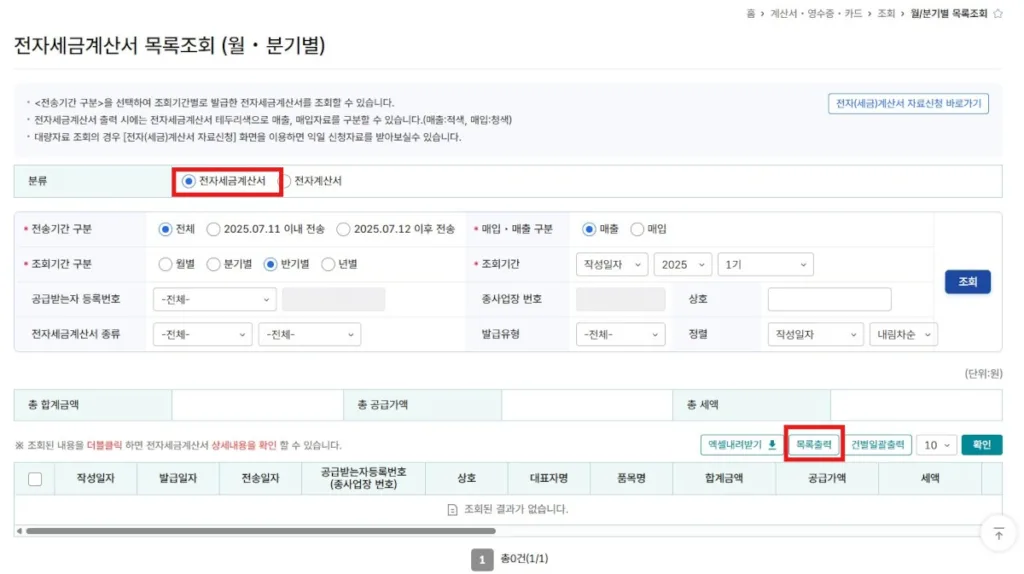Open 조회 breadcrumb link
The image size is (1024, 574).
coord(886,14)
